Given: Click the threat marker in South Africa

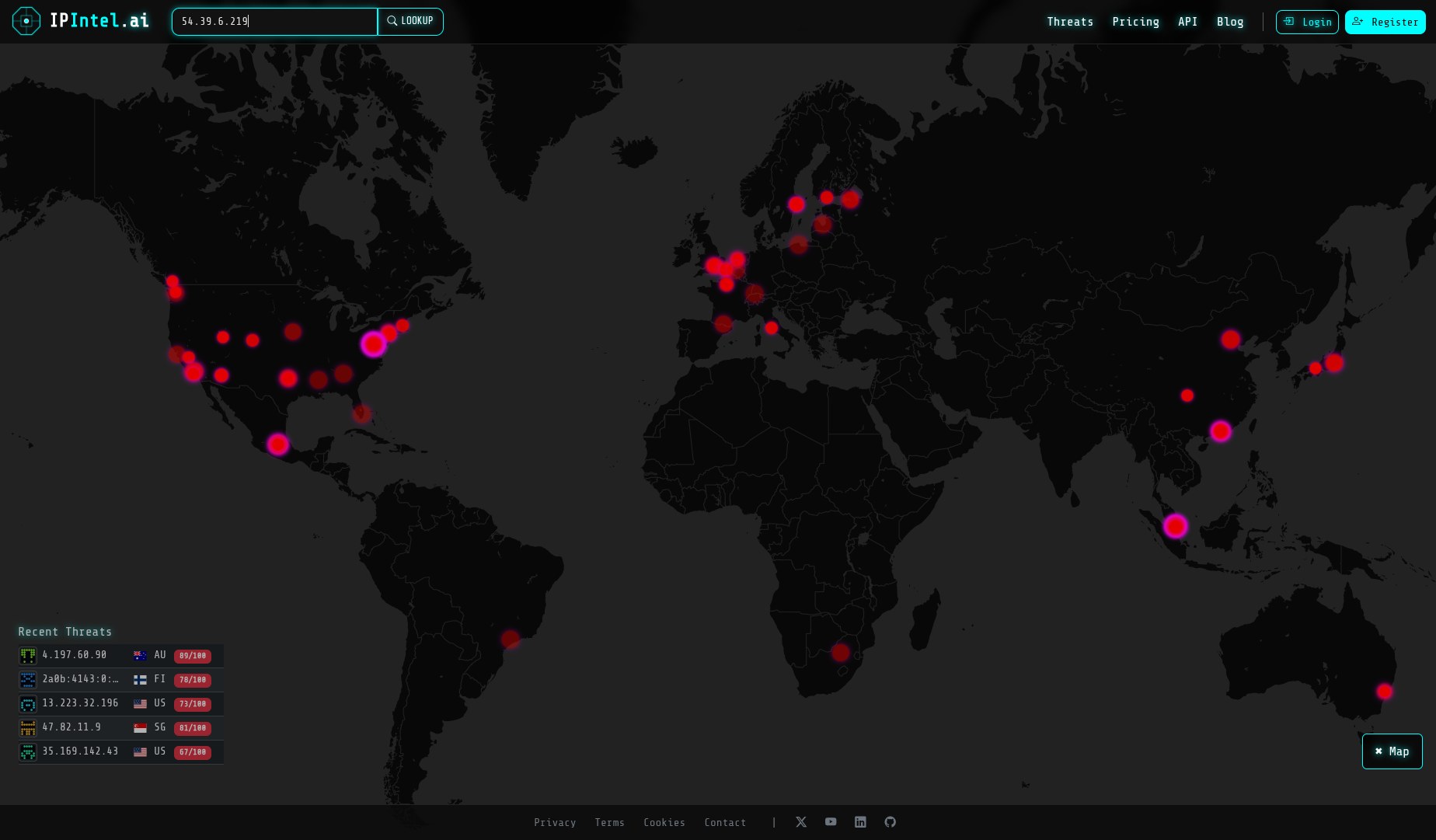Looking at the screenshot, I should [x=840, y=653].
